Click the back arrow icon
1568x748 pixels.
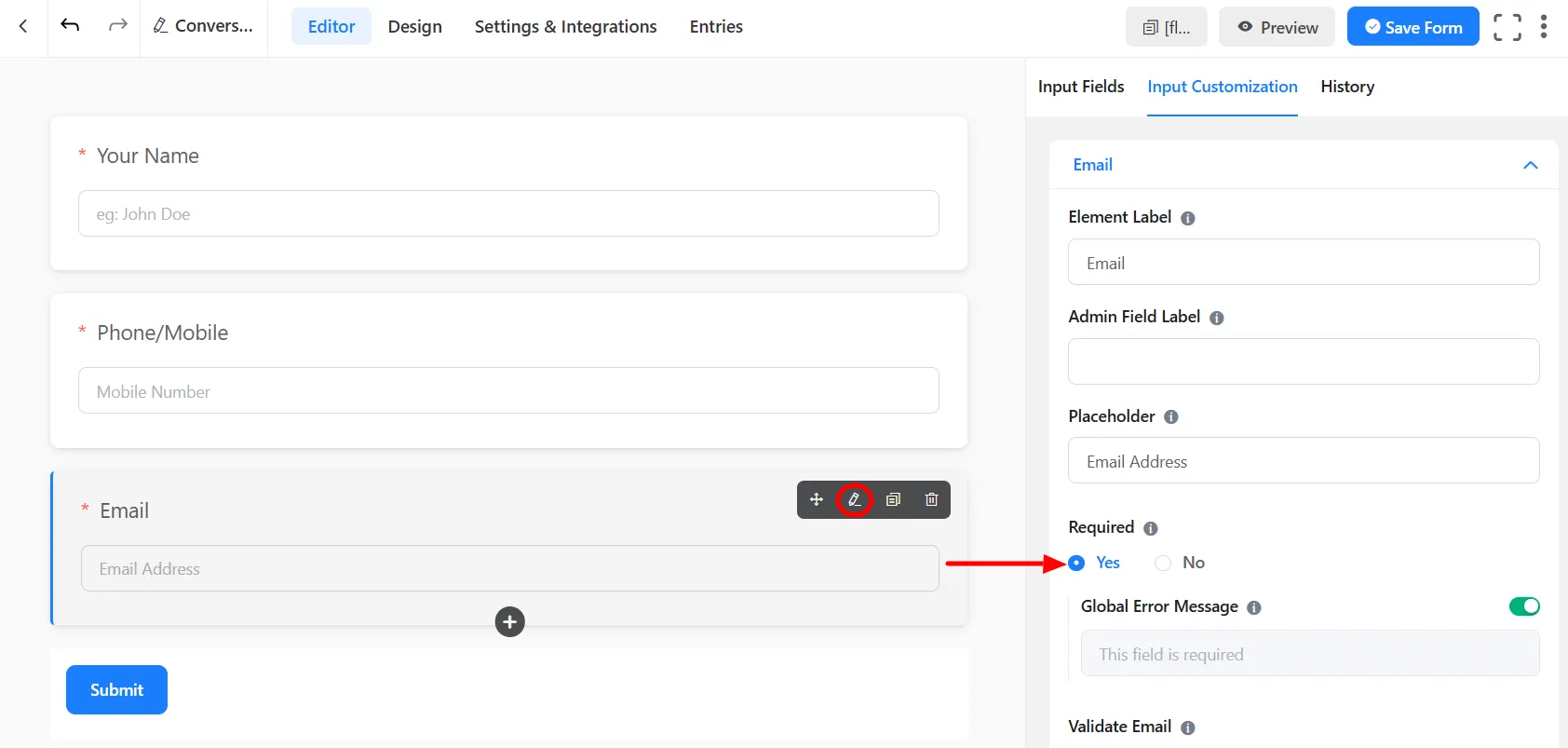(x=23, y=26)
